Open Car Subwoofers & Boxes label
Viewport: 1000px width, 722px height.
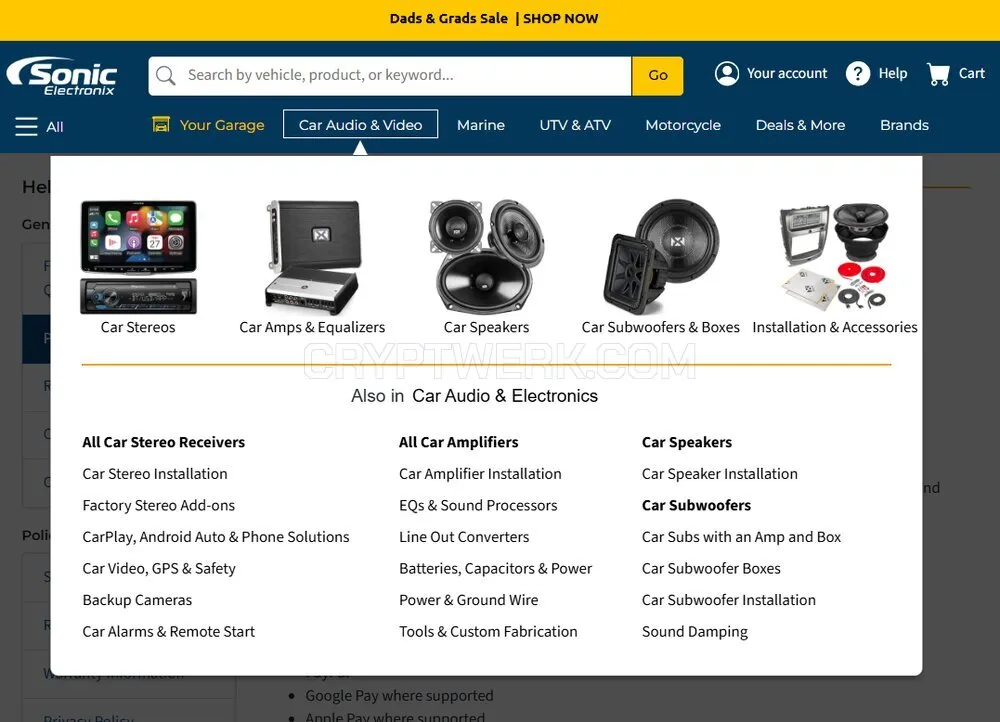pos(661,327)
